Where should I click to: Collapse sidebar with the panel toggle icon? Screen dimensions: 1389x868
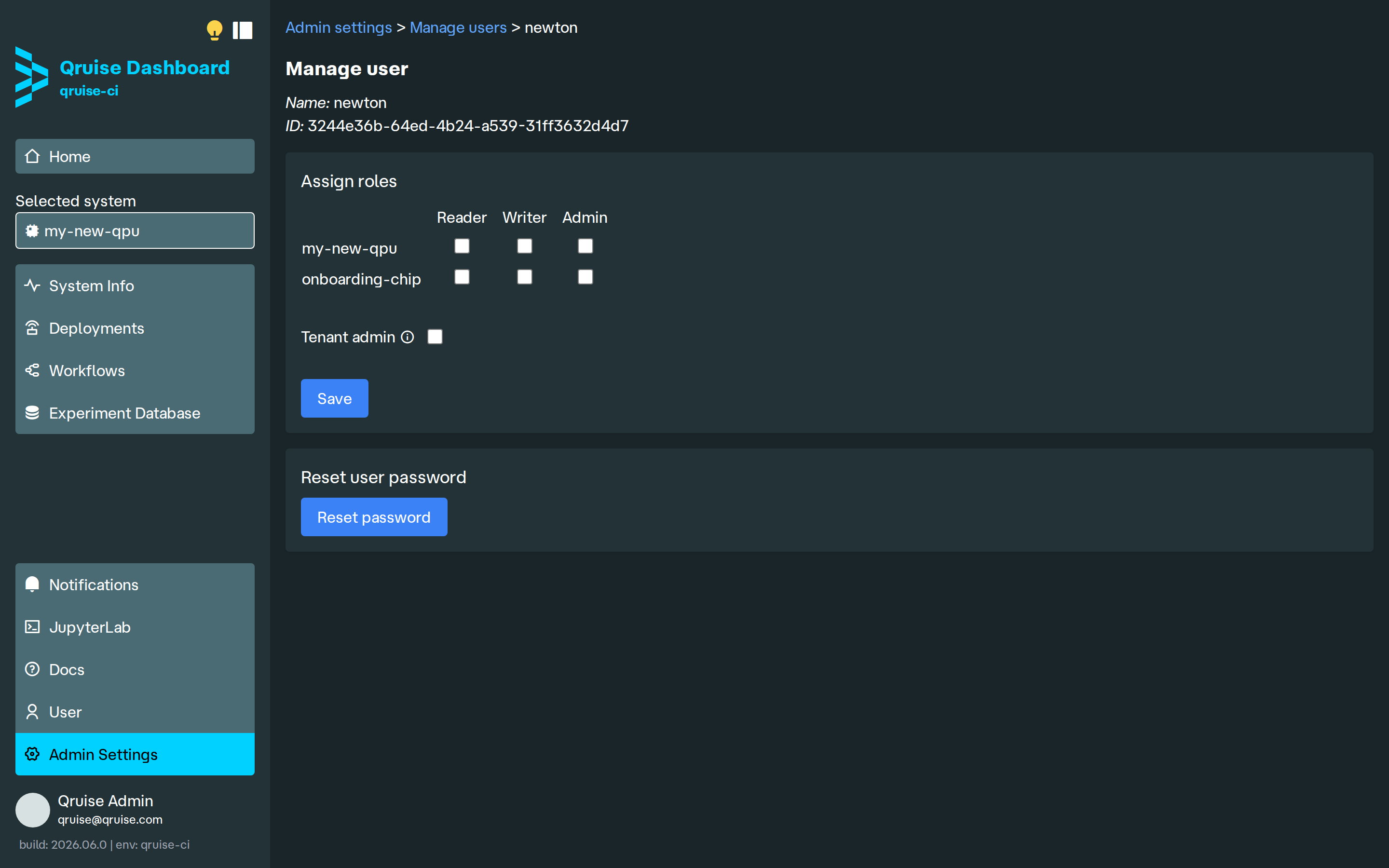[x=242, y=30]
